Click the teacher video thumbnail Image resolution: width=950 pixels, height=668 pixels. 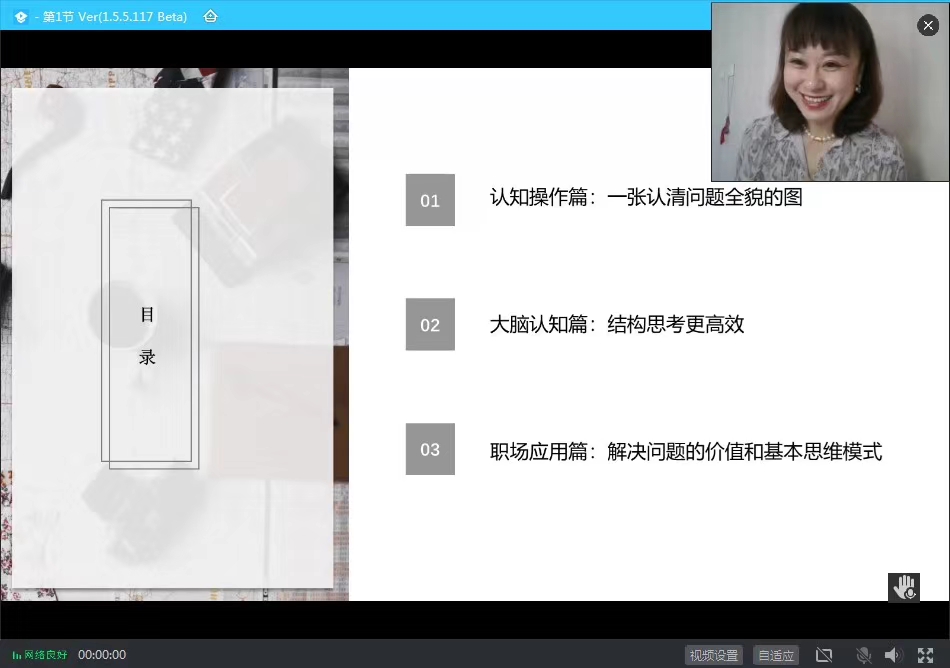pos(830,92)
